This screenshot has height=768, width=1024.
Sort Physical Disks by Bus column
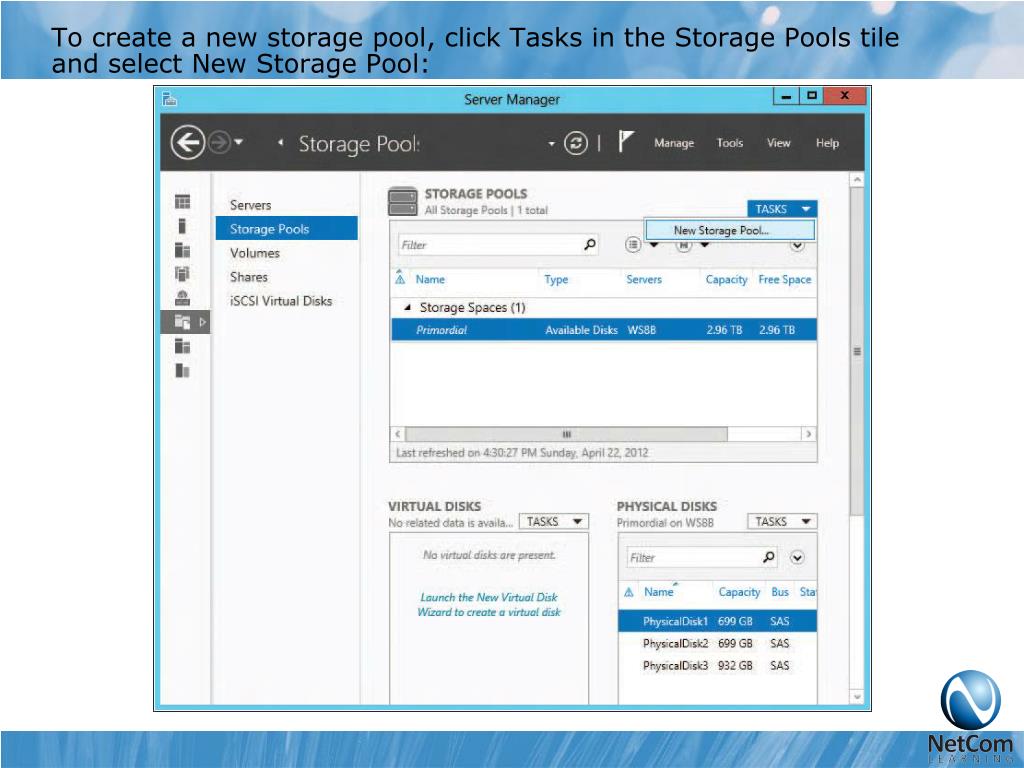point(780,592)
